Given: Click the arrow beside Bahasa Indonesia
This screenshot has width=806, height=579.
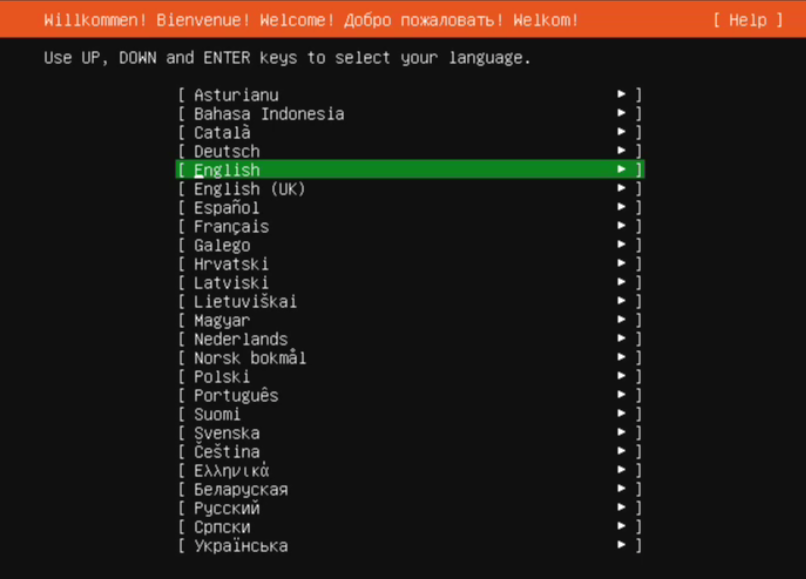Looking at the screenshot, I should (621, 113).
